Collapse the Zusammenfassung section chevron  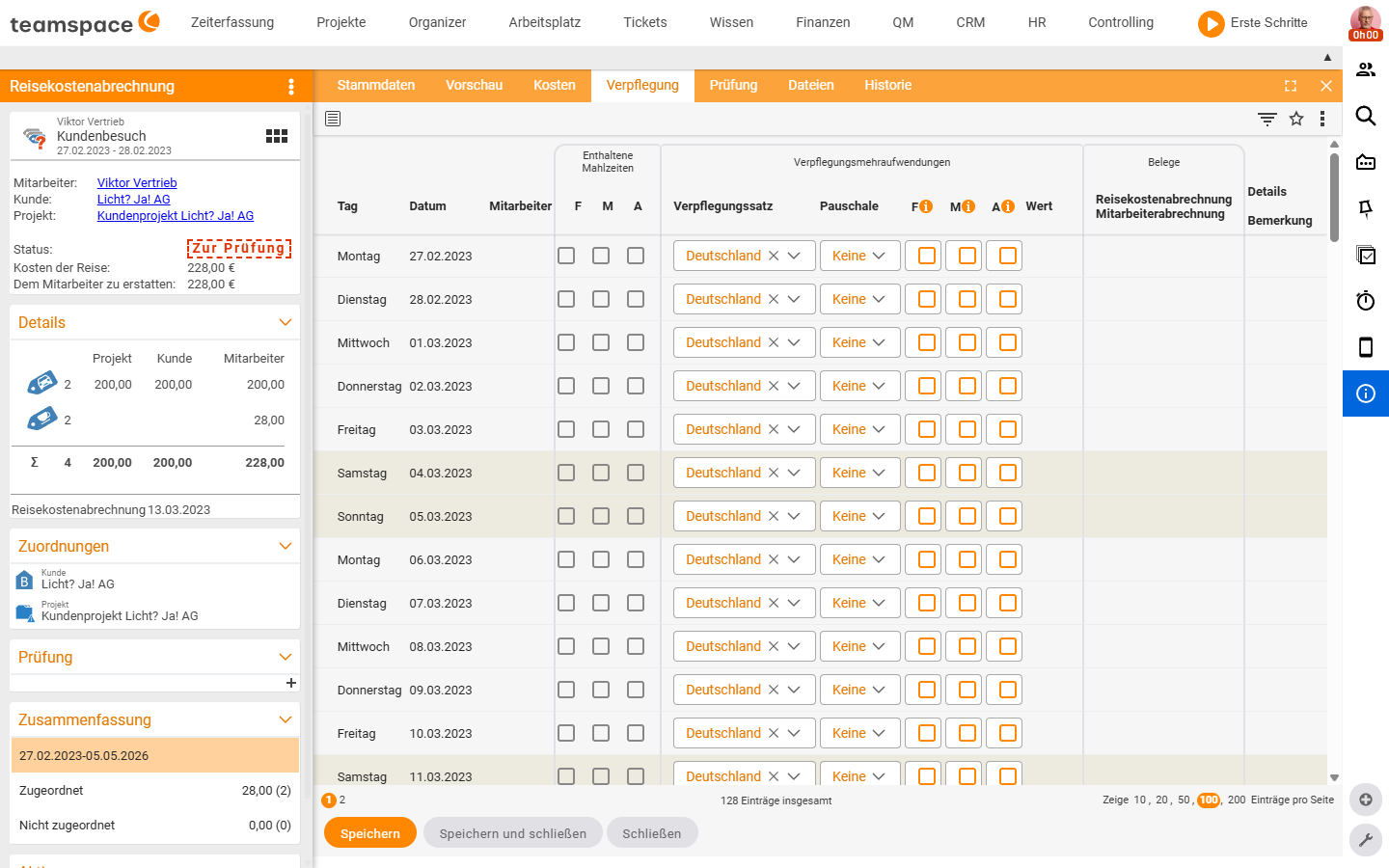pyautogui.click(x=286, y=719)
